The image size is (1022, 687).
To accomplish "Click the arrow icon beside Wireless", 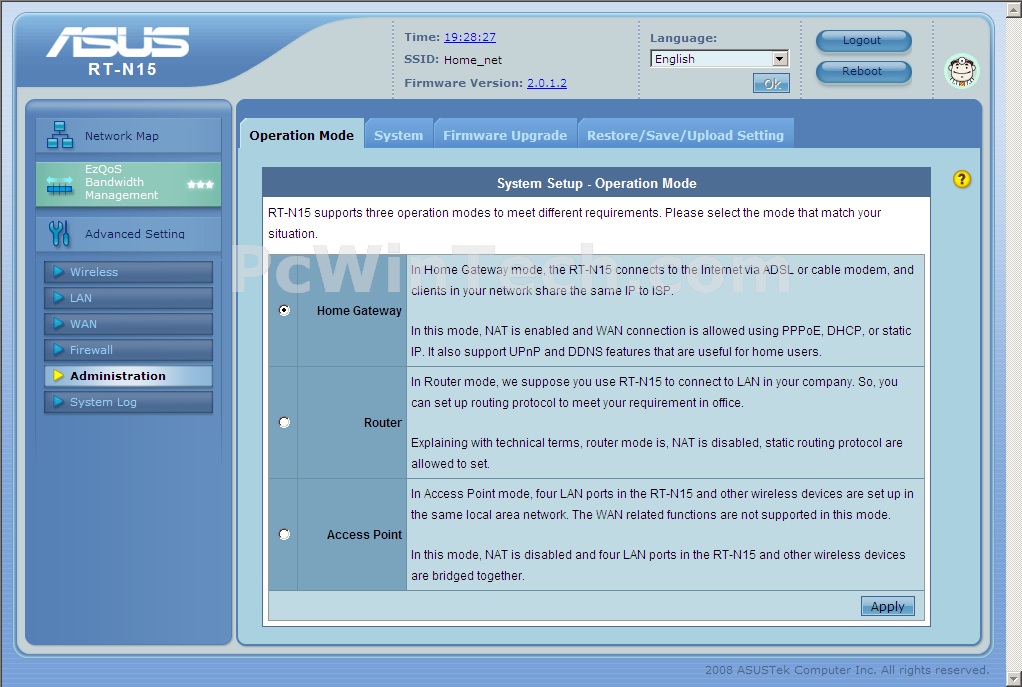I will (59, 271).
